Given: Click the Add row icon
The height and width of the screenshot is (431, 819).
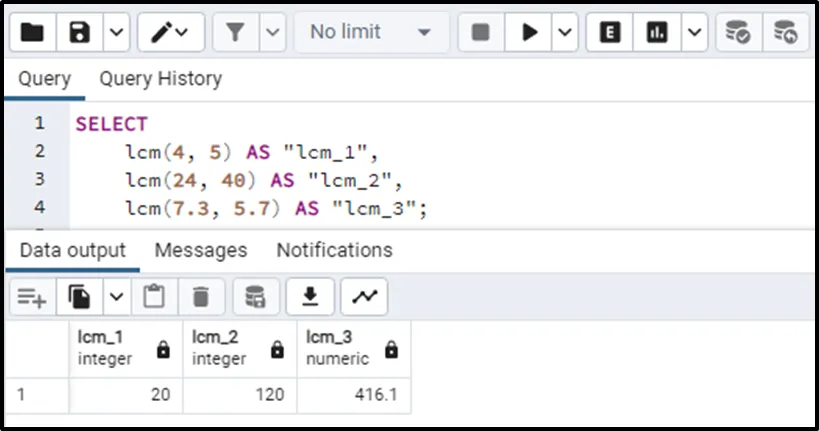Looking at the screenshot, I should click(32, 296).
